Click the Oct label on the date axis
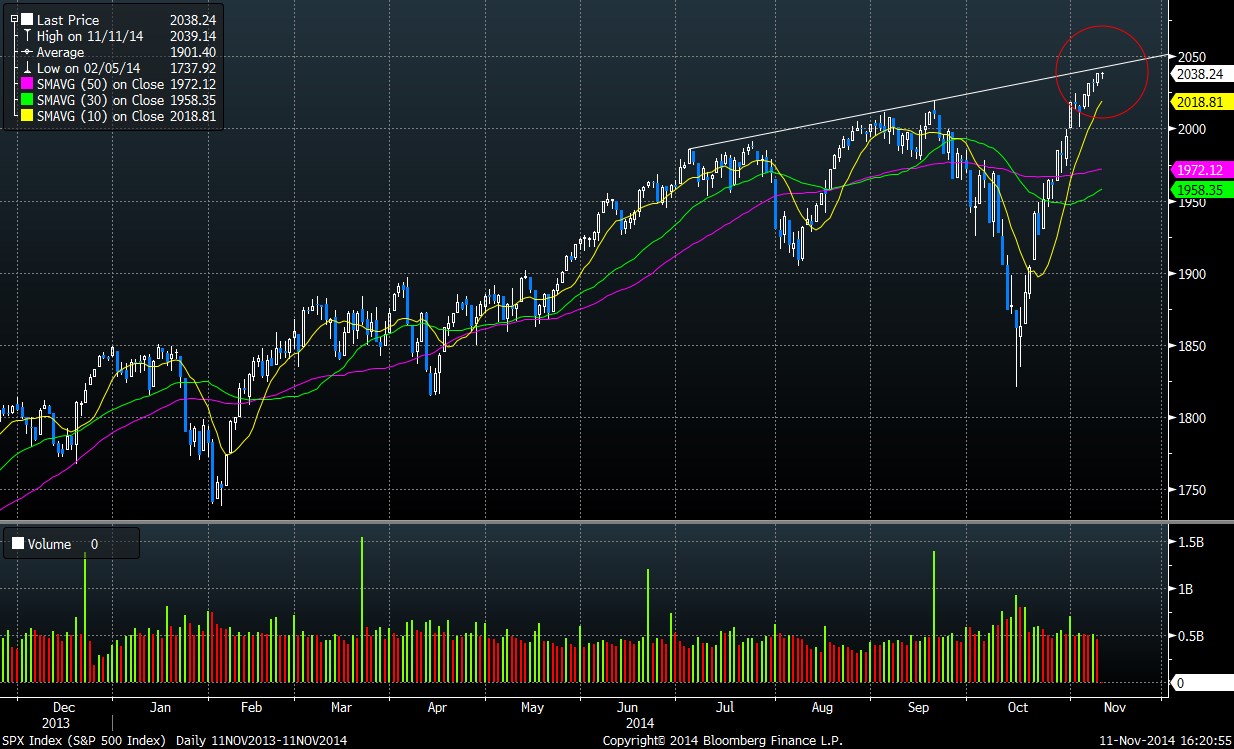Viewport: 1234px width, 749px height. [1017, 707]
